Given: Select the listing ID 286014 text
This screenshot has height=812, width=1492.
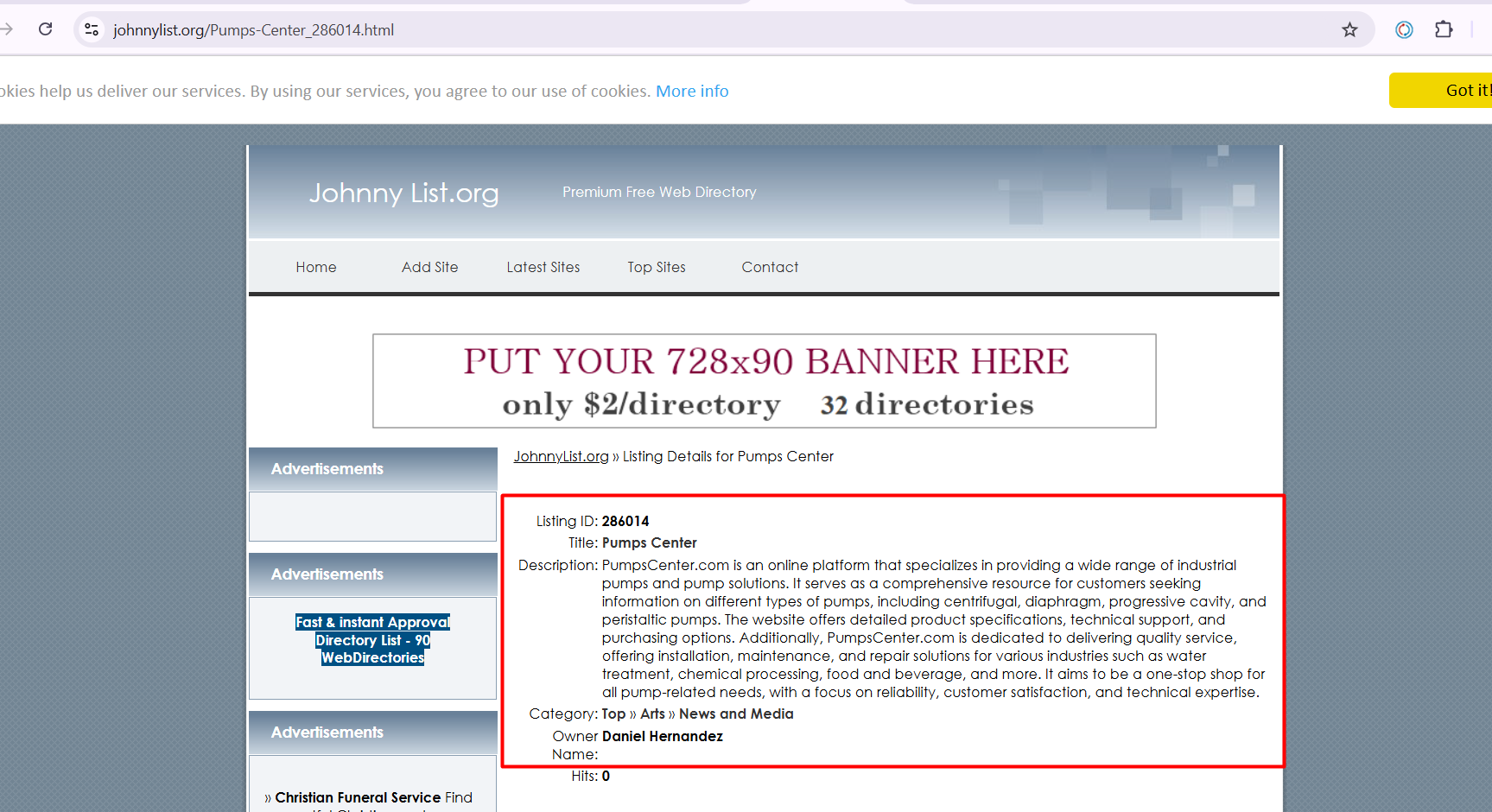Looking at the screenshot, I should point(625,521).
